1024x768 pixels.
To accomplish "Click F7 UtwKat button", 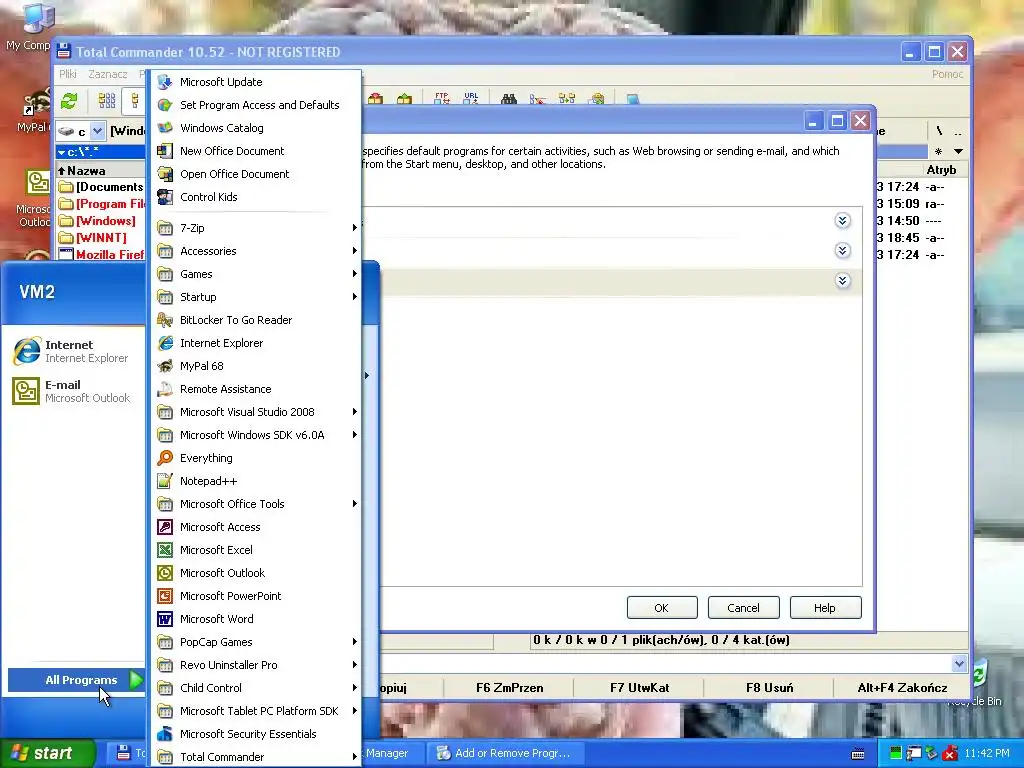I will point(639,688).
